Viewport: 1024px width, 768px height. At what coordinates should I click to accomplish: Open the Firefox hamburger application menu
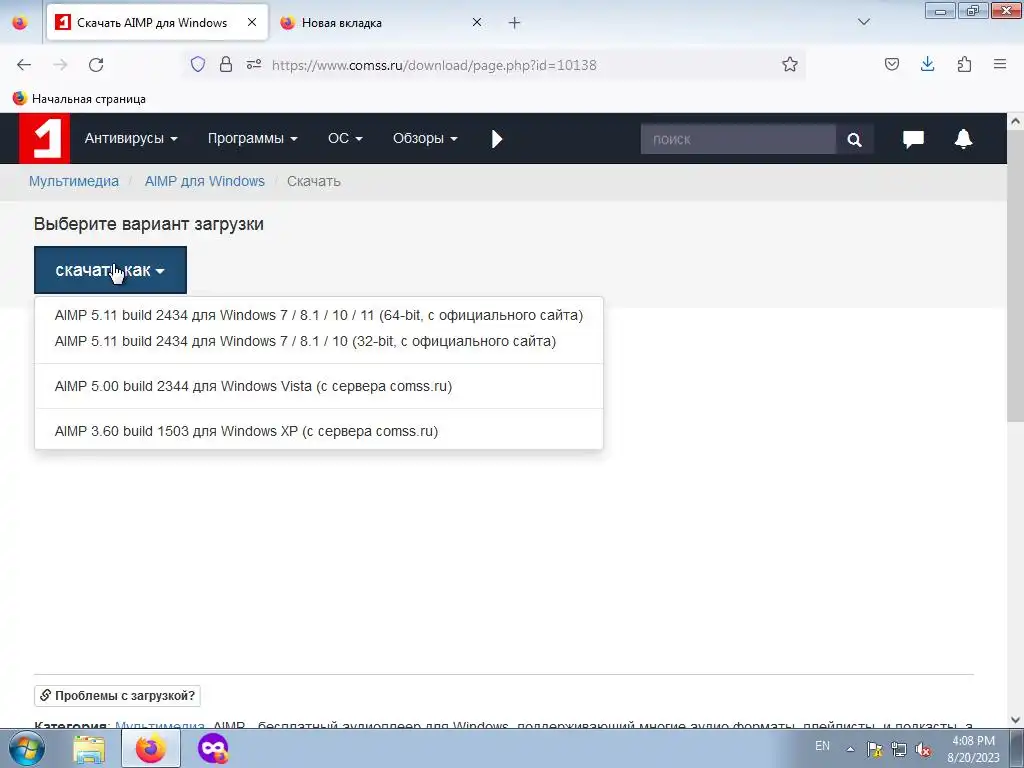pyautogui.click(x=1000, y=65)
